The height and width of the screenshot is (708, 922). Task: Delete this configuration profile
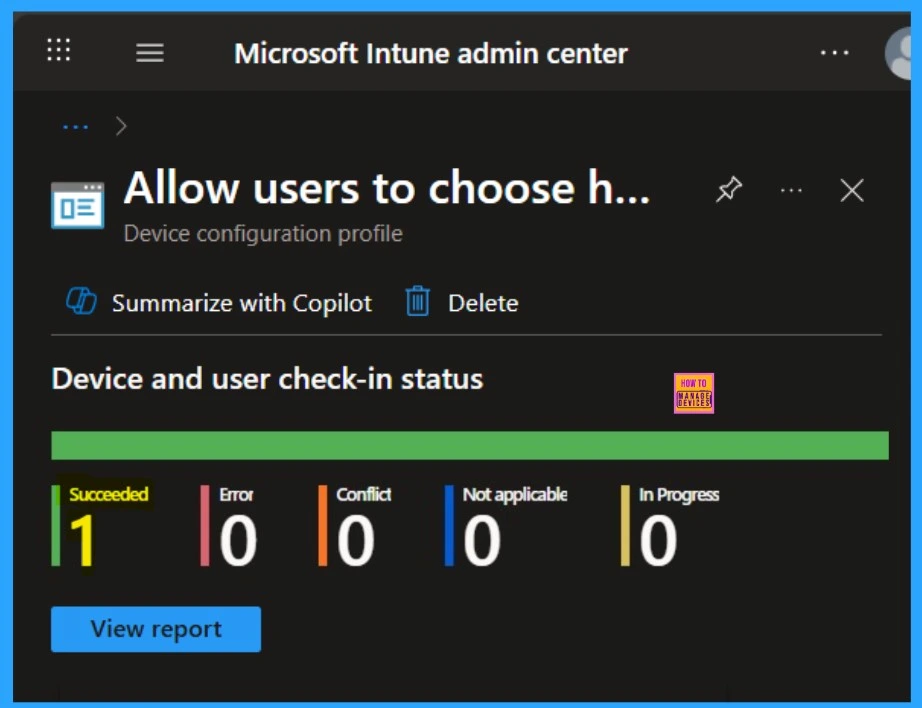(483, 303)
